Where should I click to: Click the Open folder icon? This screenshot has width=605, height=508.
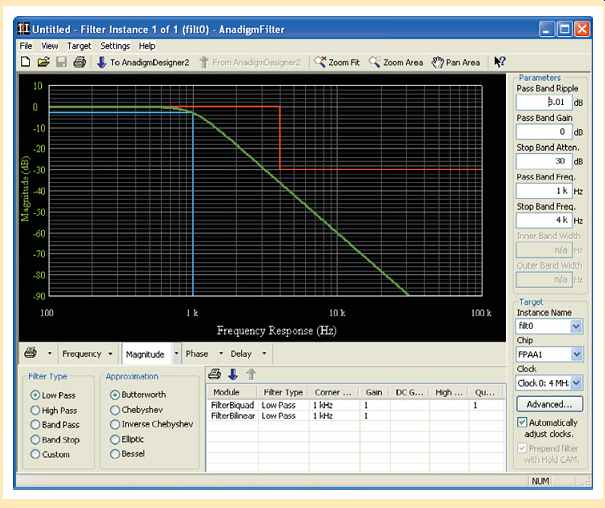(x=43, y=62)
